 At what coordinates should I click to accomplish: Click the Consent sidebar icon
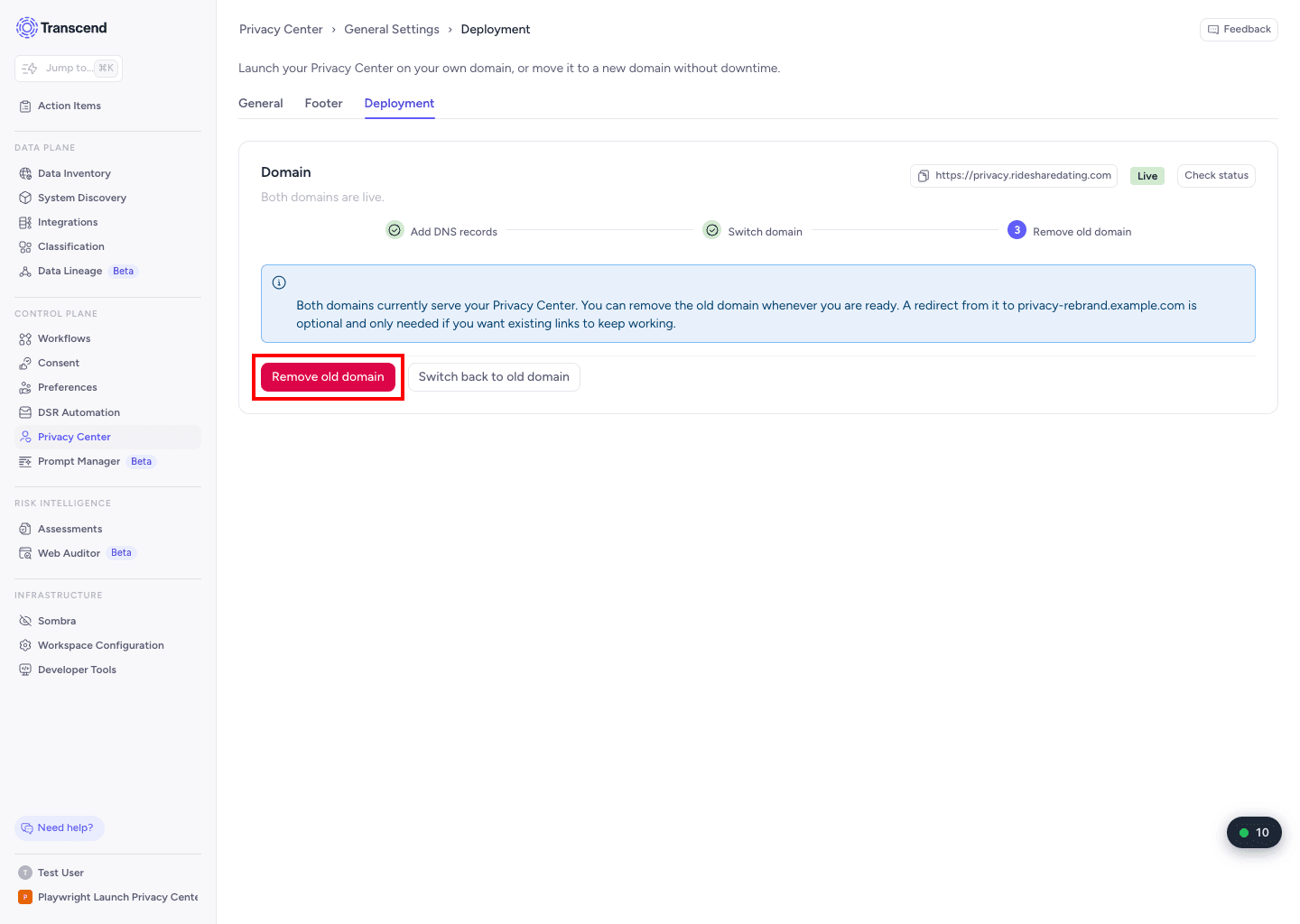[x=25, y=363]
